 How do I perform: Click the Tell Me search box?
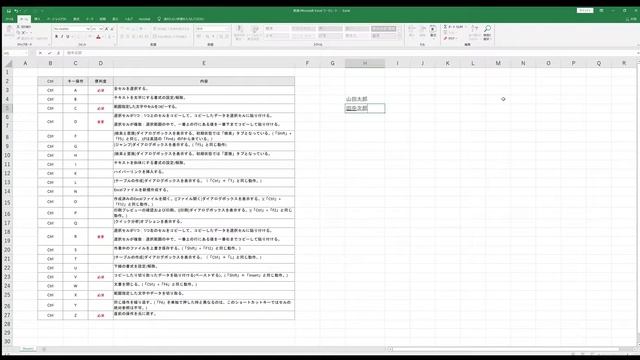coord(181,19)
